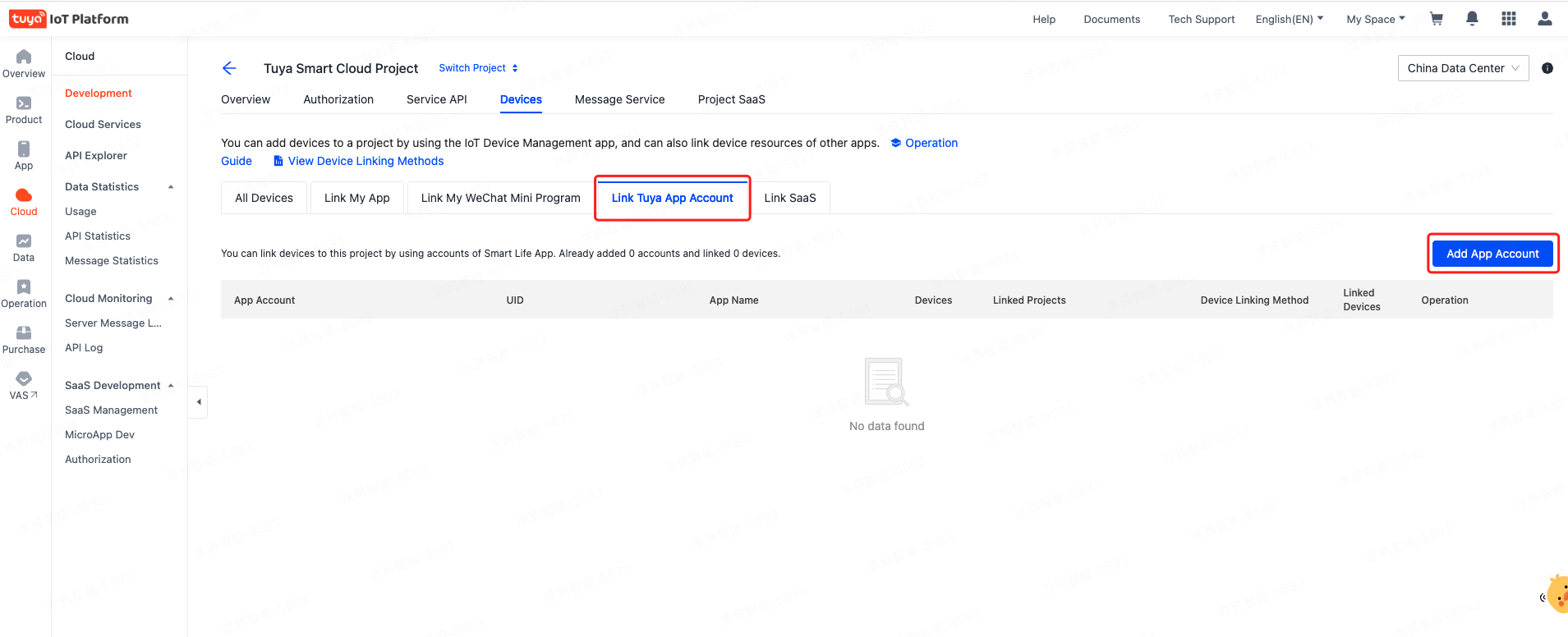
Task: Open App section in sidebar
Action: pyautogui.click(x=24, y=156)
